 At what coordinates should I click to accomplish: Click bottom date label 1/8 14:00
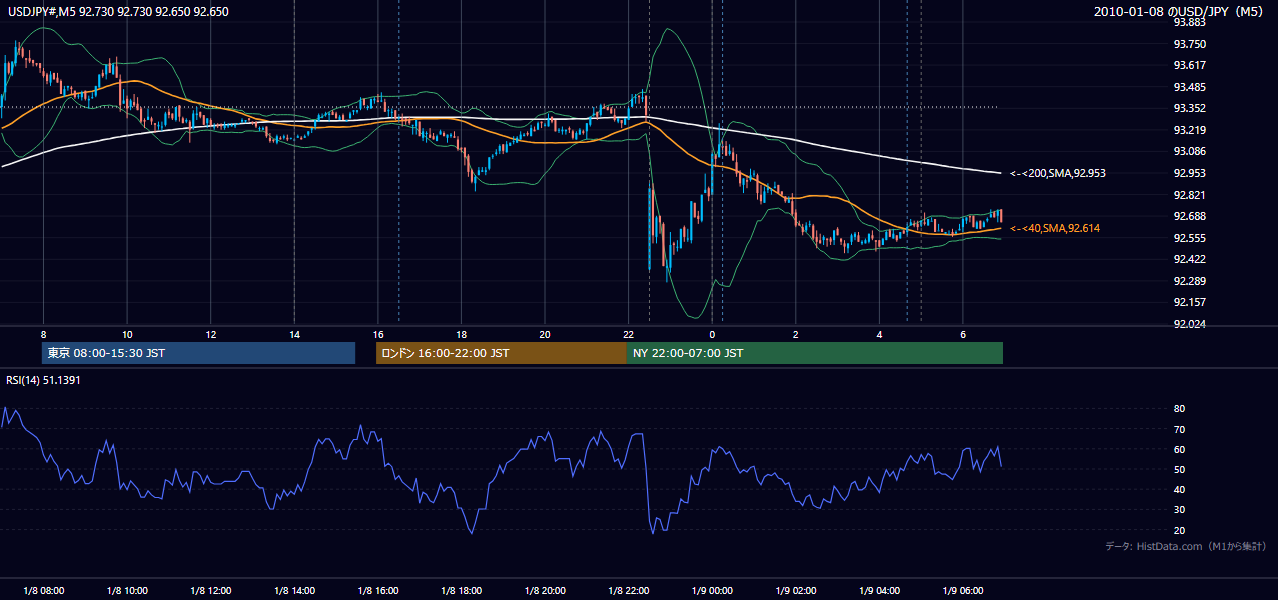tap(294, 590)
